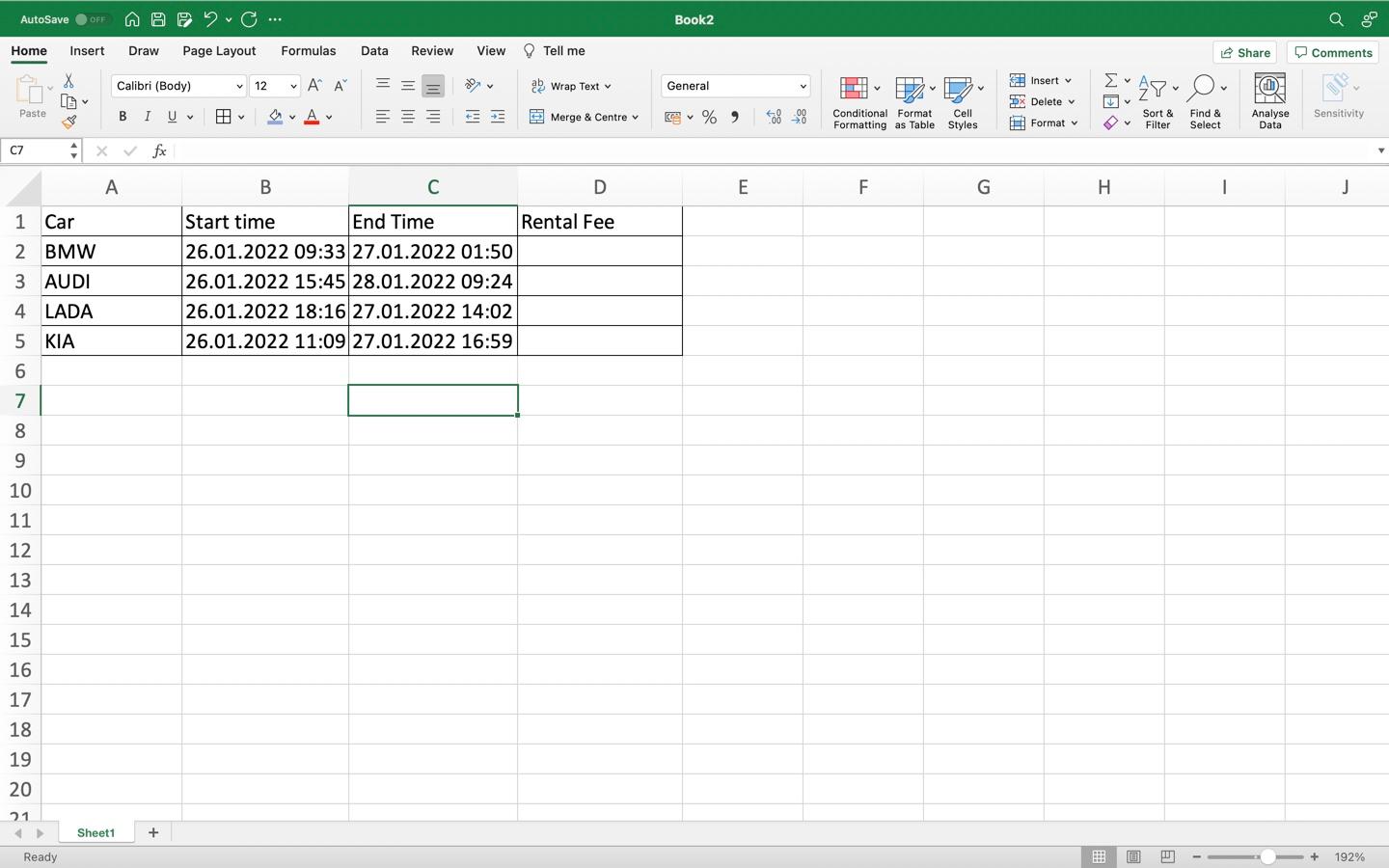Expand the formula bar arrow
The image size is (1389, 868).
tap(1380, 151)
